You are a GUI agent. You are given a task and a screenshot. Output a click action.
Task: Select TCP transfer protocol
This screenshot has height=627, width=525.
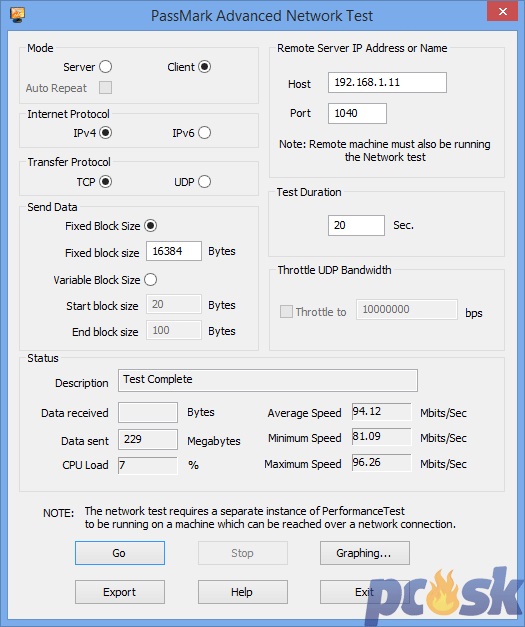point(106,182)
